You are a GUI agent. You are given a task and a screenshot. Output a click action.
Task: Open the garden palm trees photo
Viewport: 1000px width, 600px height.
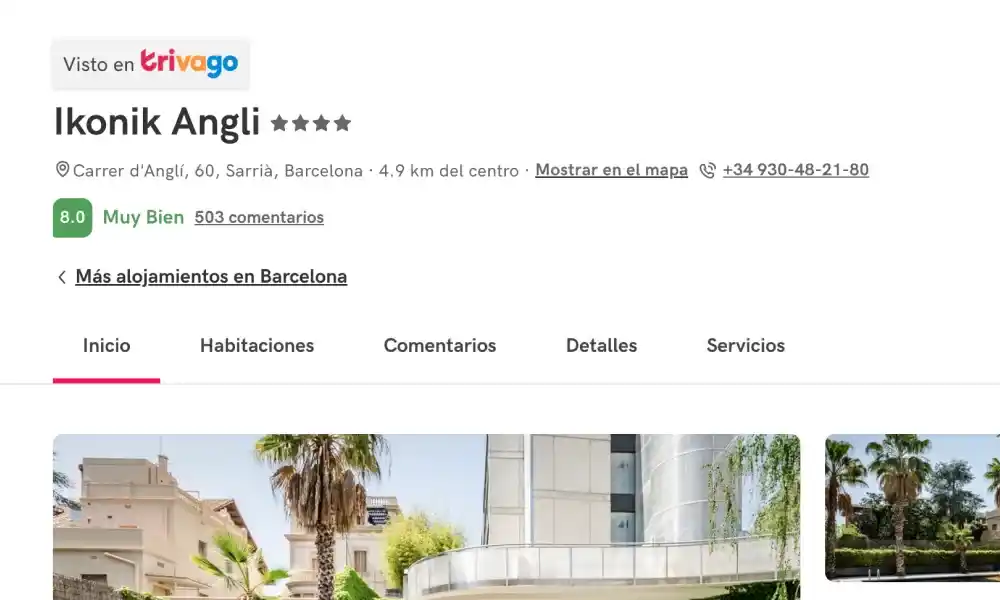click(x=912, y=508)
